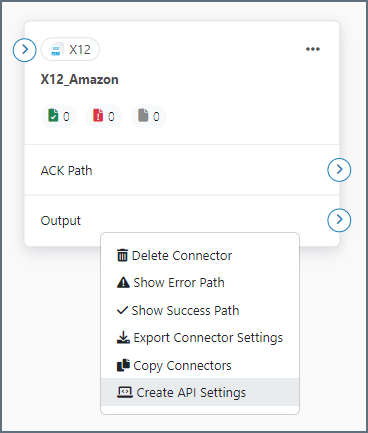Viewport: 368px width, 433px height.
Task: Choose Export Connector Settings menu entry
Action: (200, 338)
